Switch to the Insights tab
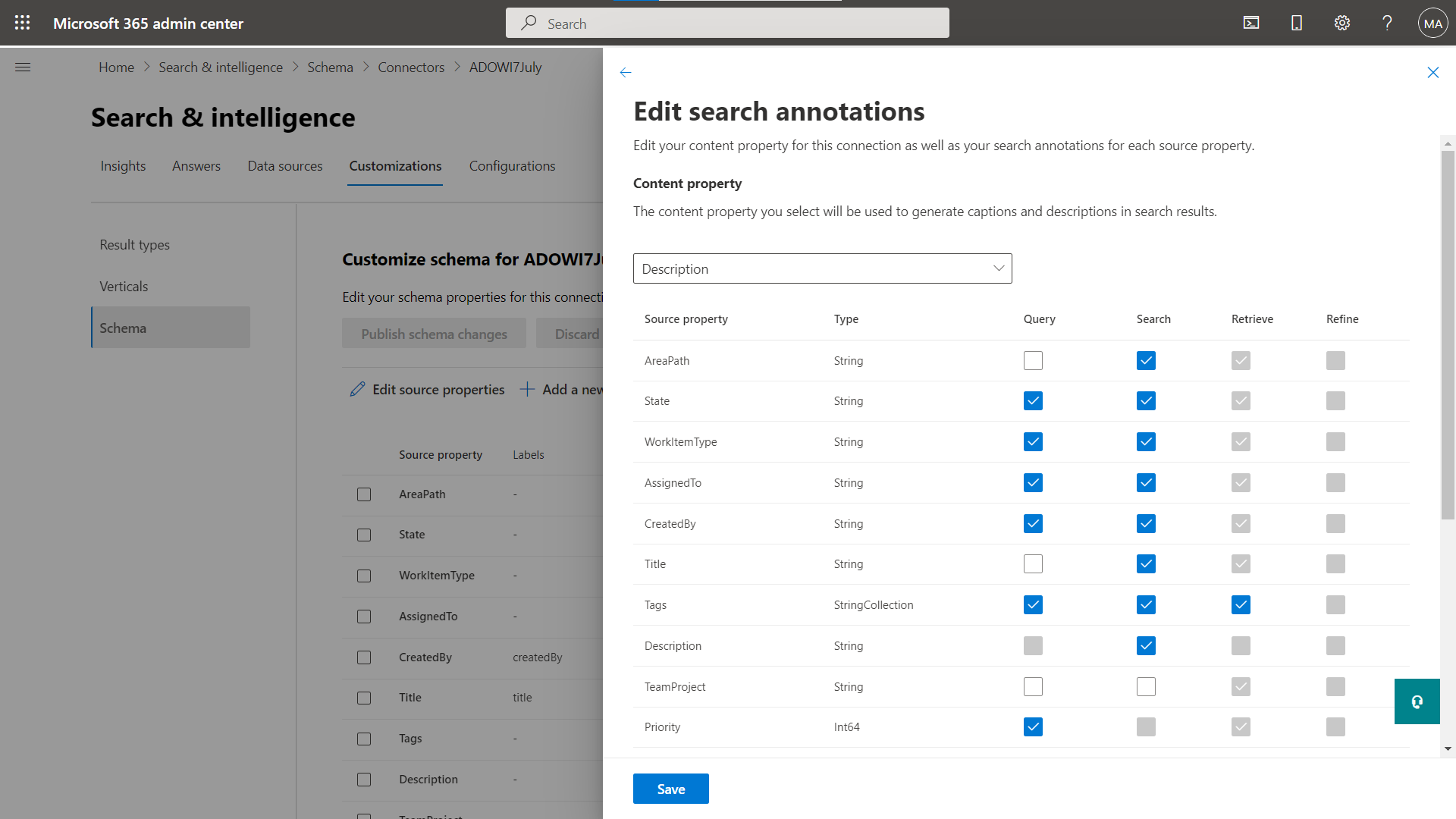 123,165
